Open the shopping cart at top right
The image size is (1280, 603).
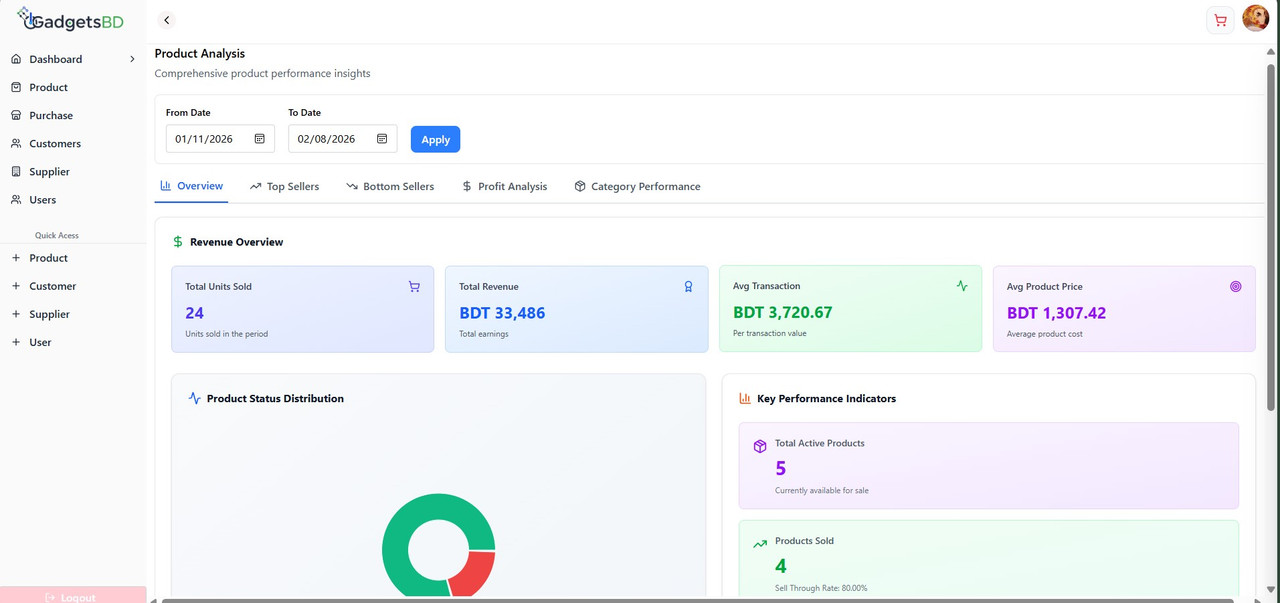point(1220,19)
